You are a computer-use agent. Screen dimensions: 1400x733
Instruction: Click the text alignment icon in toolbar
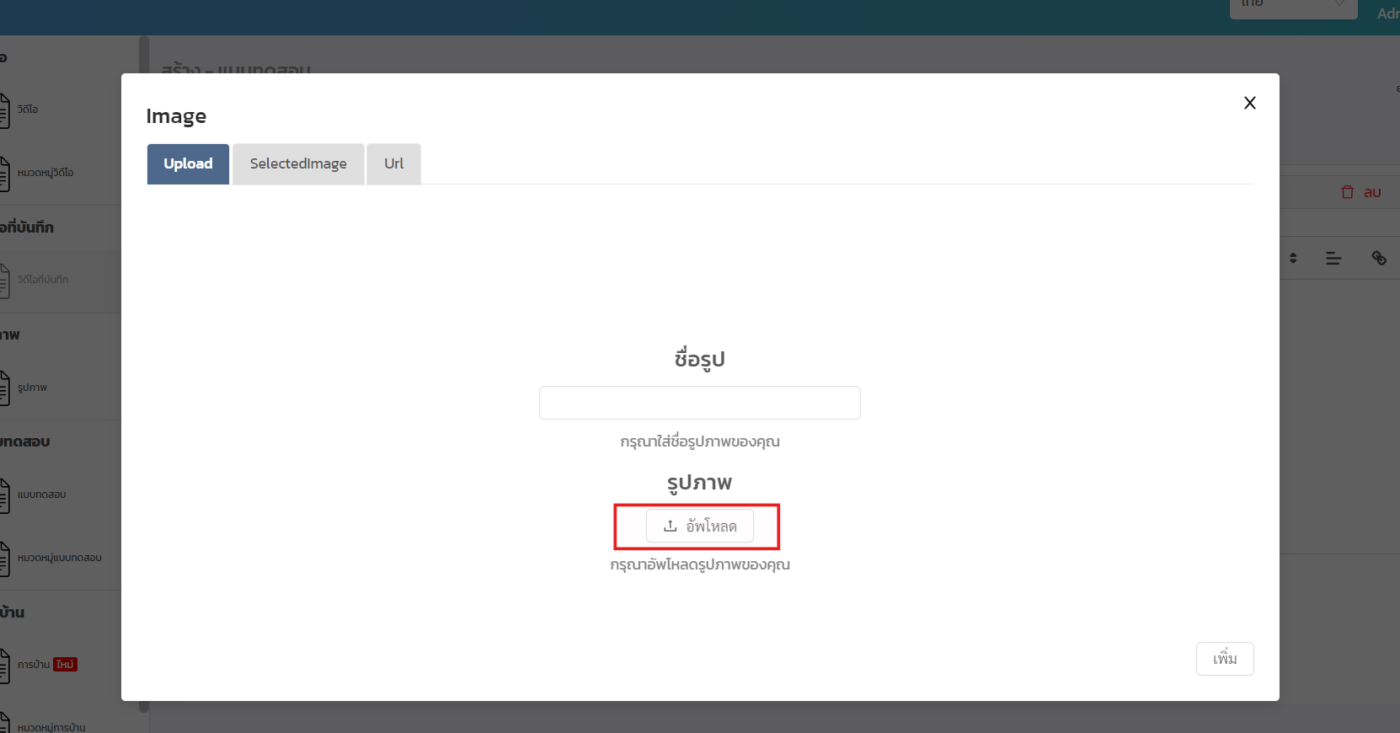pos(1333,258)
